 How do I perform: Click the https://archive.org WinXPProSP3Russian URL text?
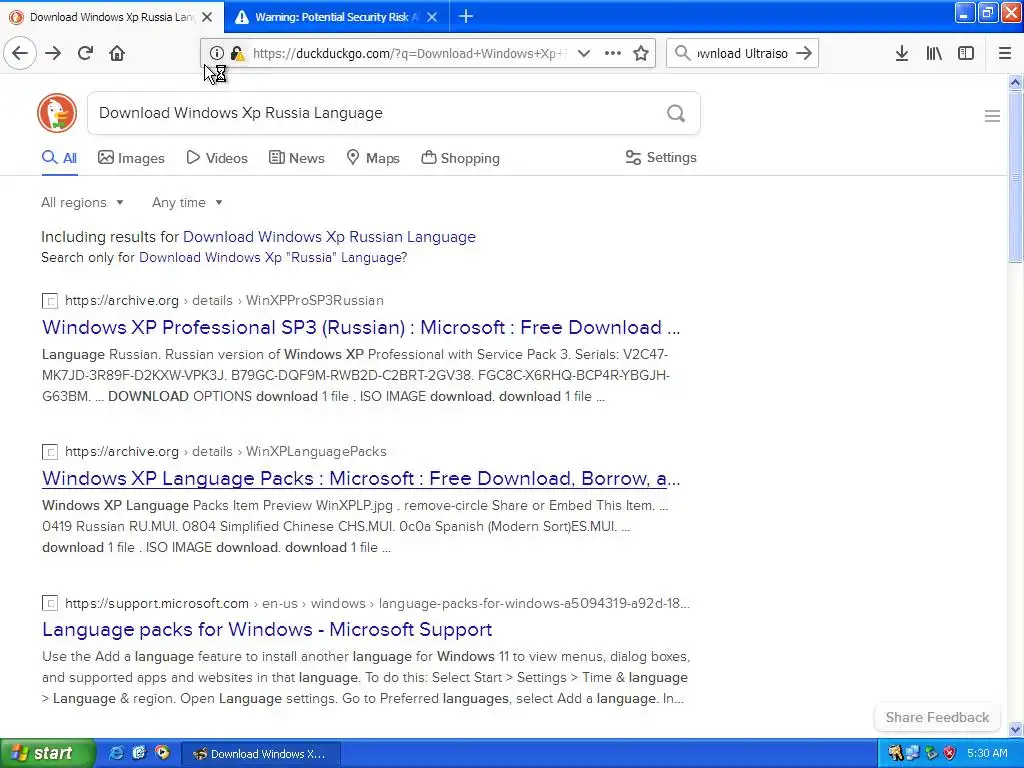tap(224, 300)
